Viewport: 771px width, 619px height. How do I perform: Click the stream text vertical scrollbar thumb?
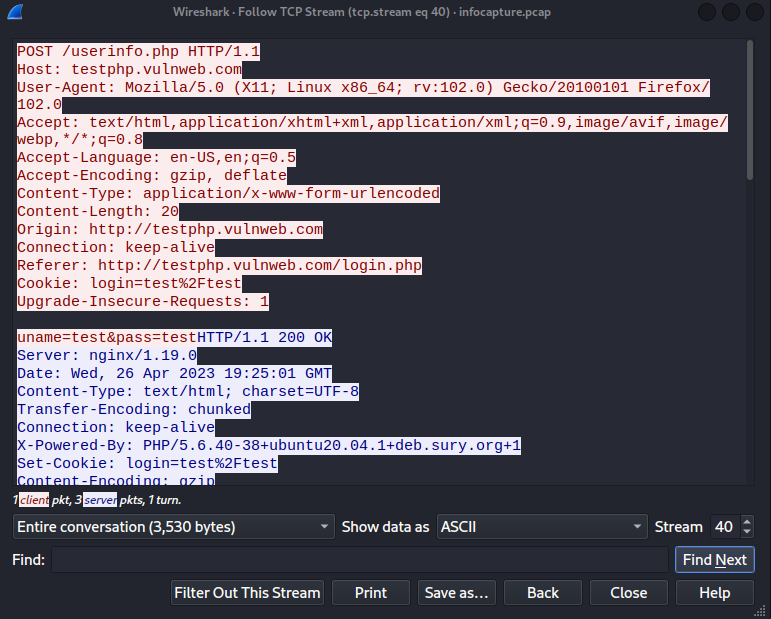(749, 110)
